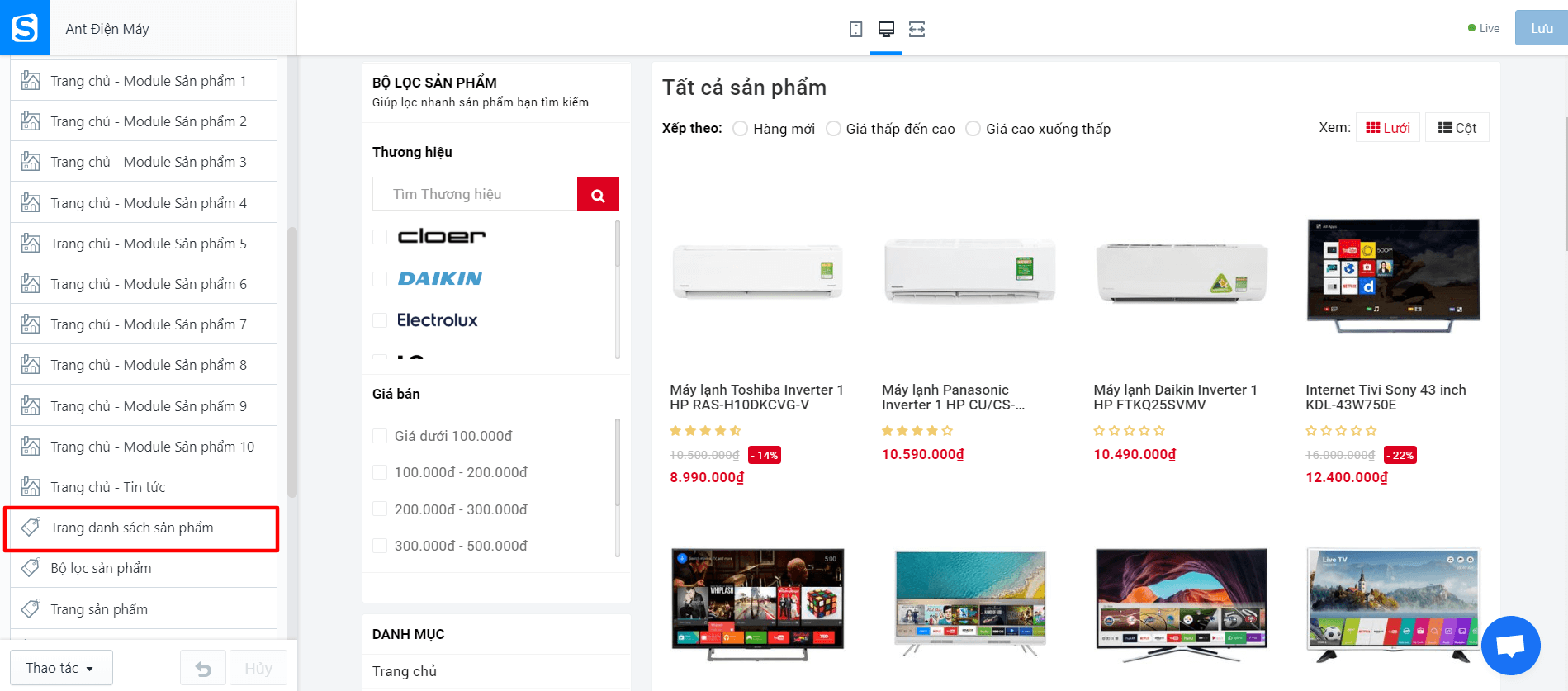Select desktop preview icon
1568x691 pixels.
coord(886,29)
